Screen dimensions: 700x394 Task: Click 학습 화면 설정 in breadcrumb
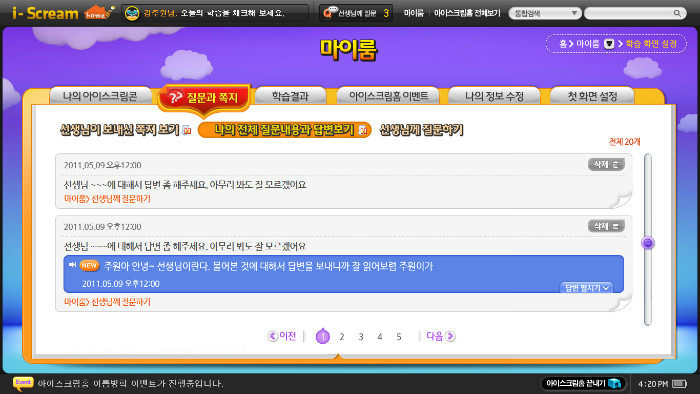point(651,44)
